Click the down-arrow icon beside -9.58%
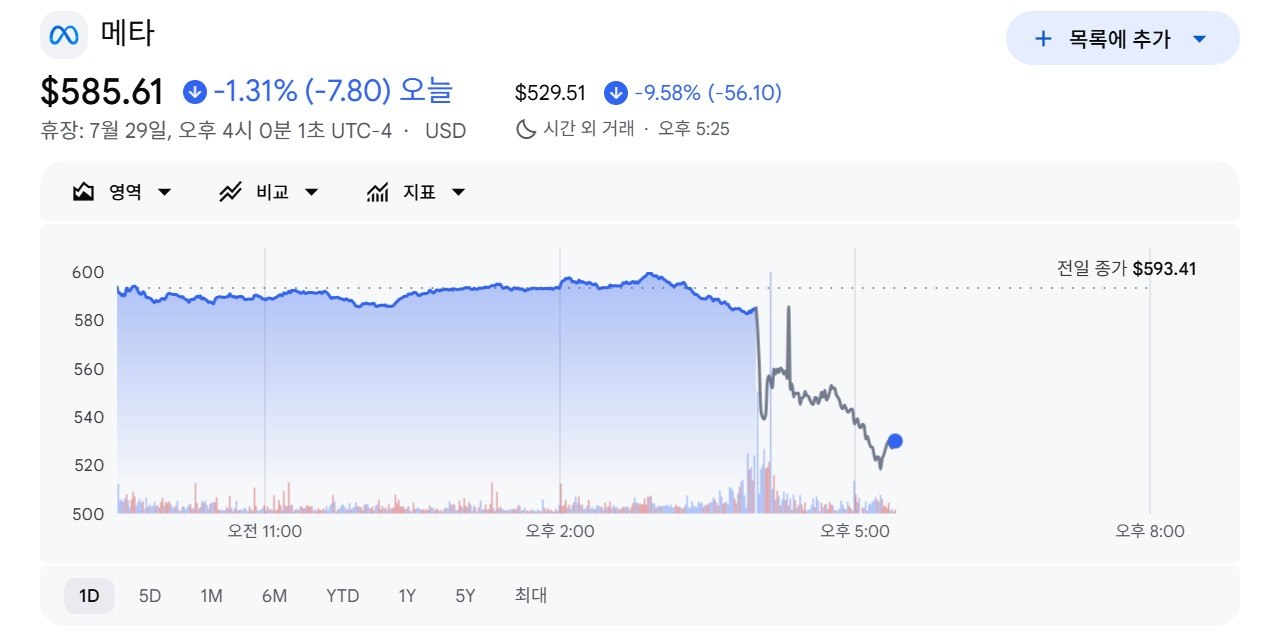 click(616, 93)
